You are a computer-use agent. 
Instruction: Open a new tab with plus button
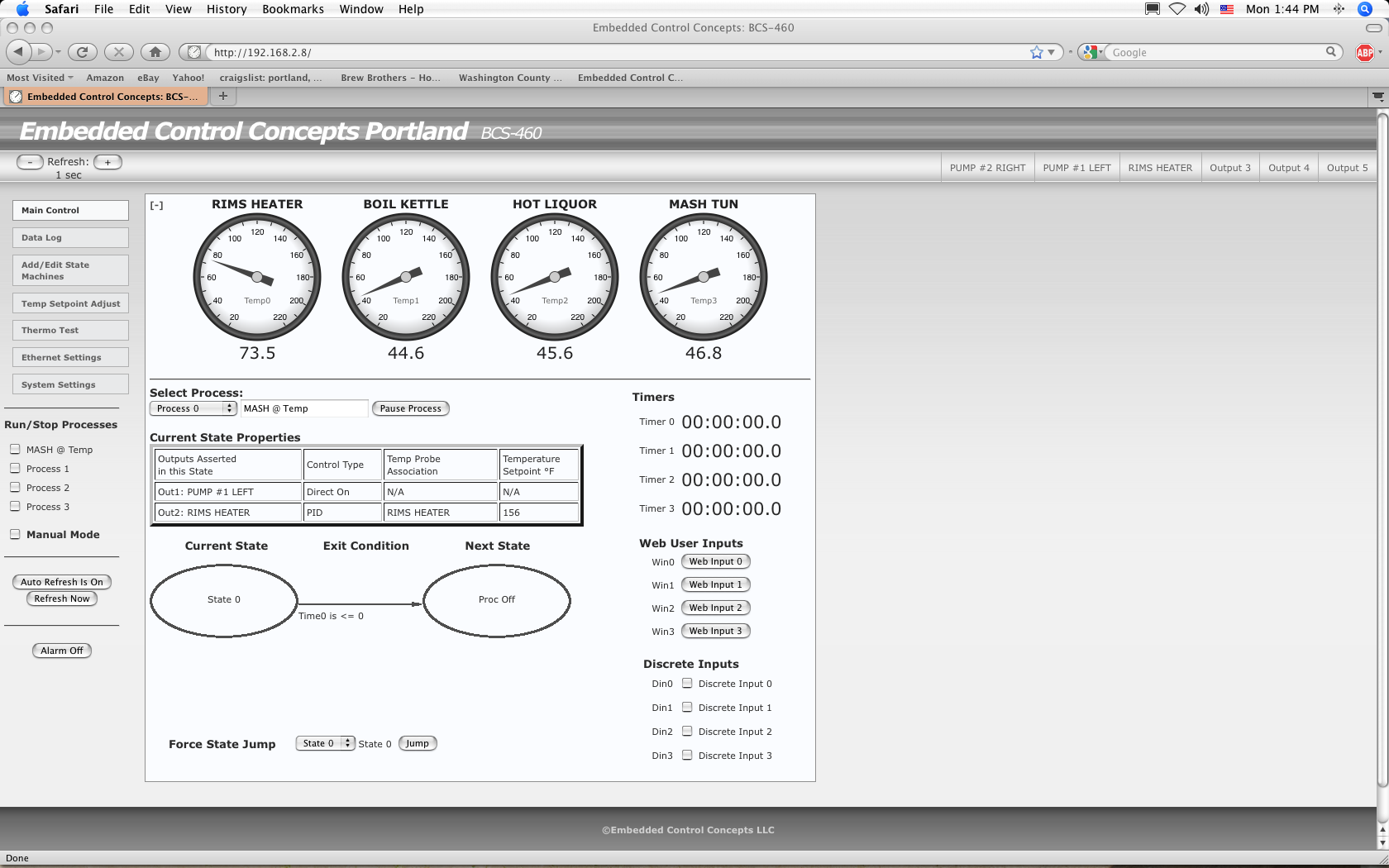pyautogui.click(x=223, y=96)
